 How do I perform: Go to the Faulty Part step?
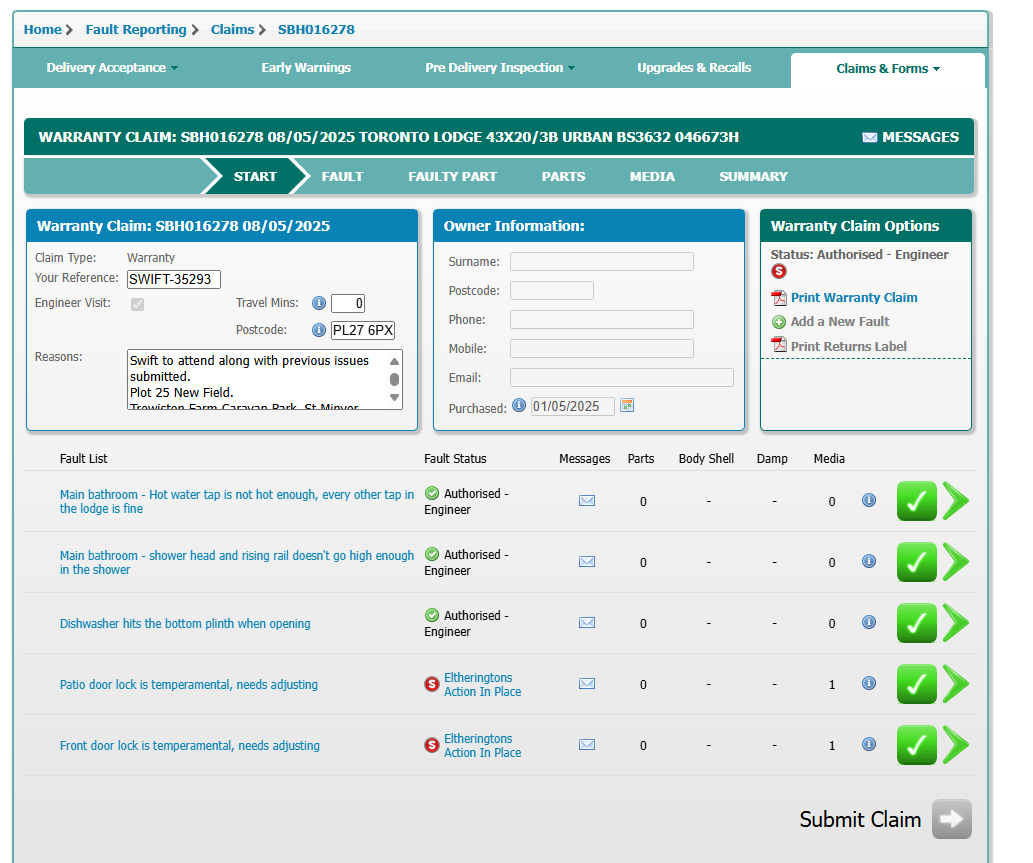[452, 176]
